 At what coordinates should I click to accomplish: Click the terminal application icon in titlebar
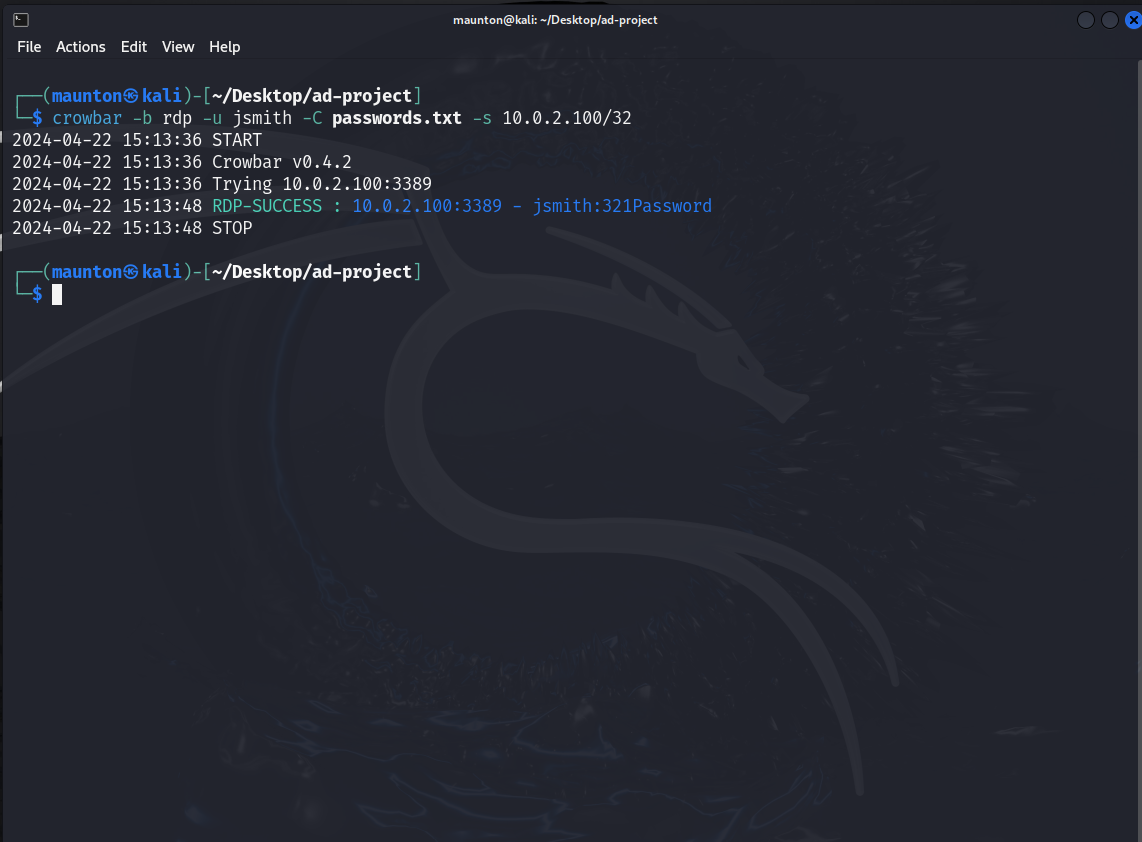tap(23, 19)
